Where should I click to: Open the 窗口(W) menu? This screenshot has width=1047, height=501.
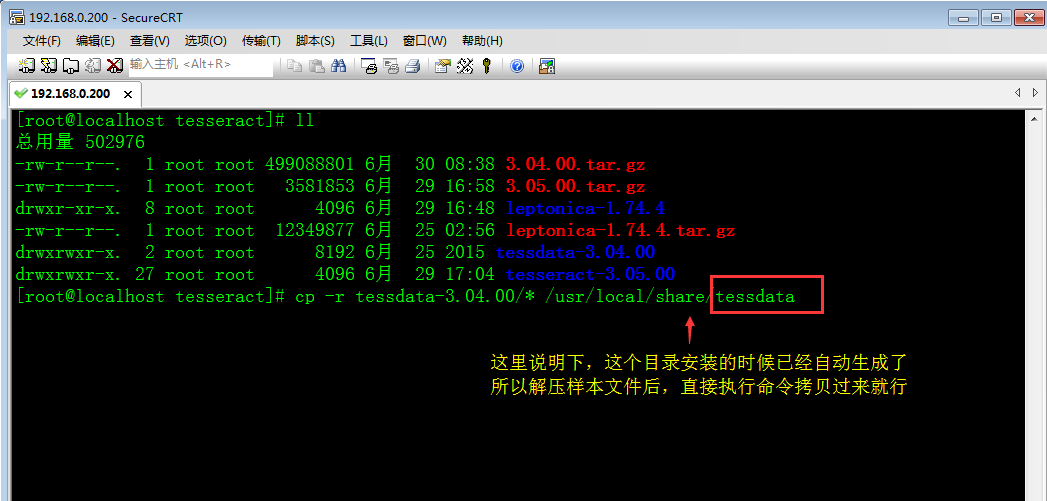[x=425, y=41]
